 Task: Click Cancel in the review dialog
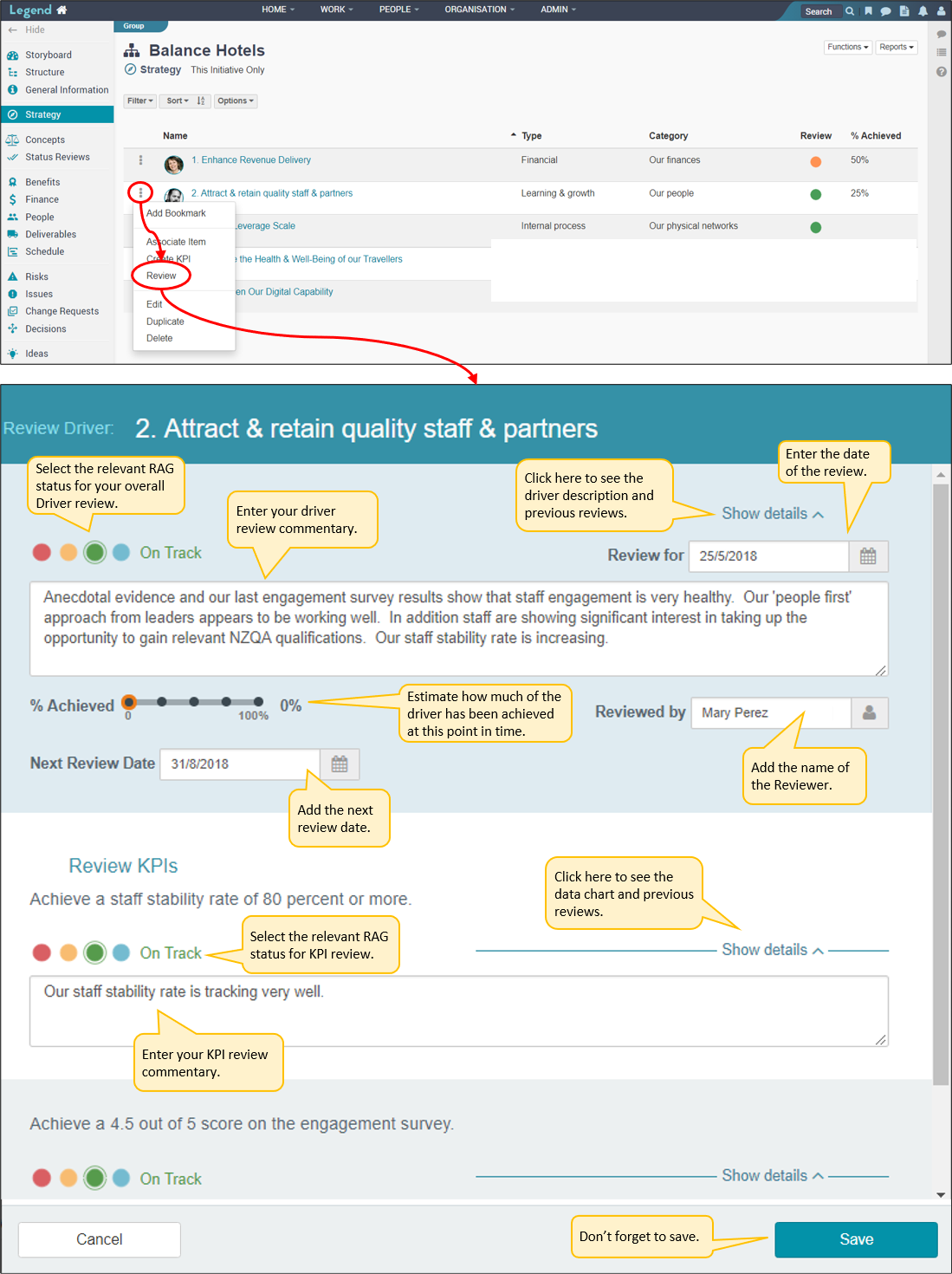[x=100, y=1239]
